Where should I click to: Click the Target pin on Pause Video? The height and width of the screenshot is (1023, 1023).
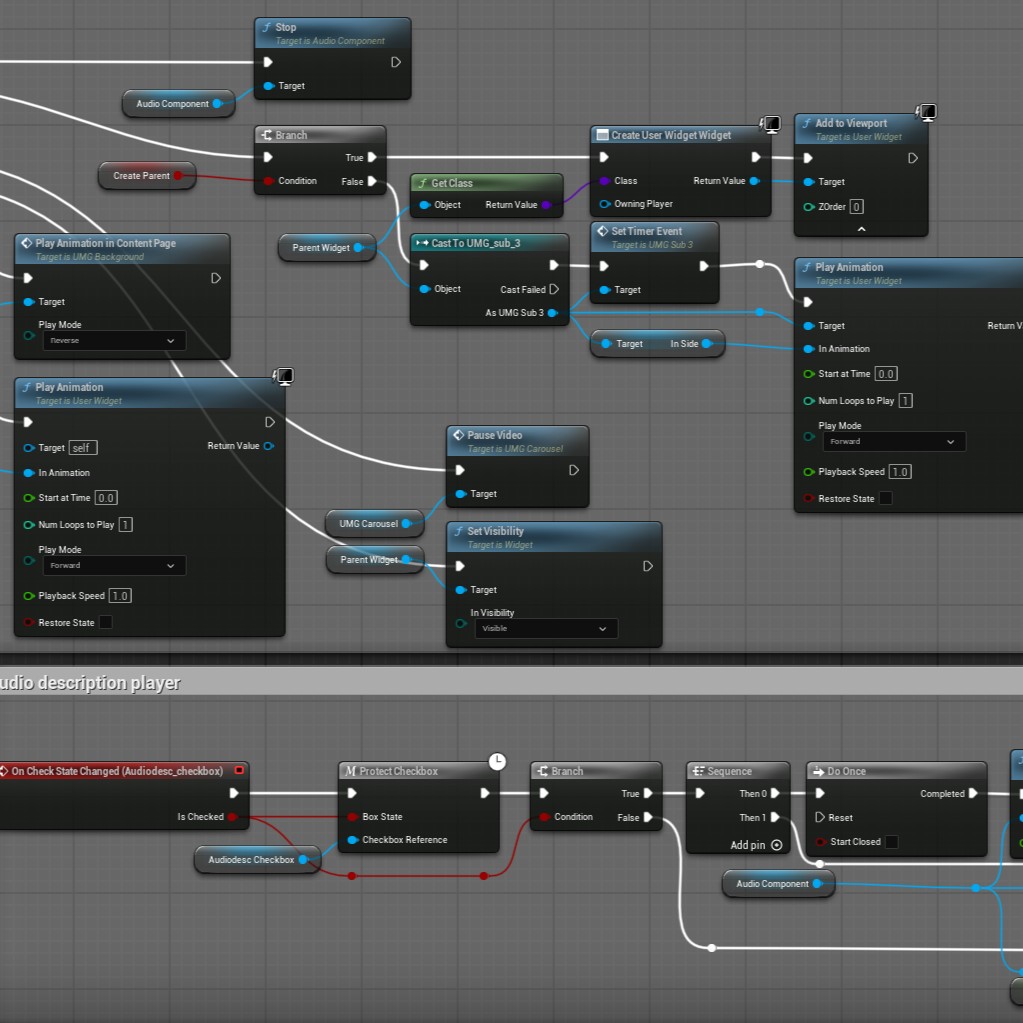coord(461,494)
